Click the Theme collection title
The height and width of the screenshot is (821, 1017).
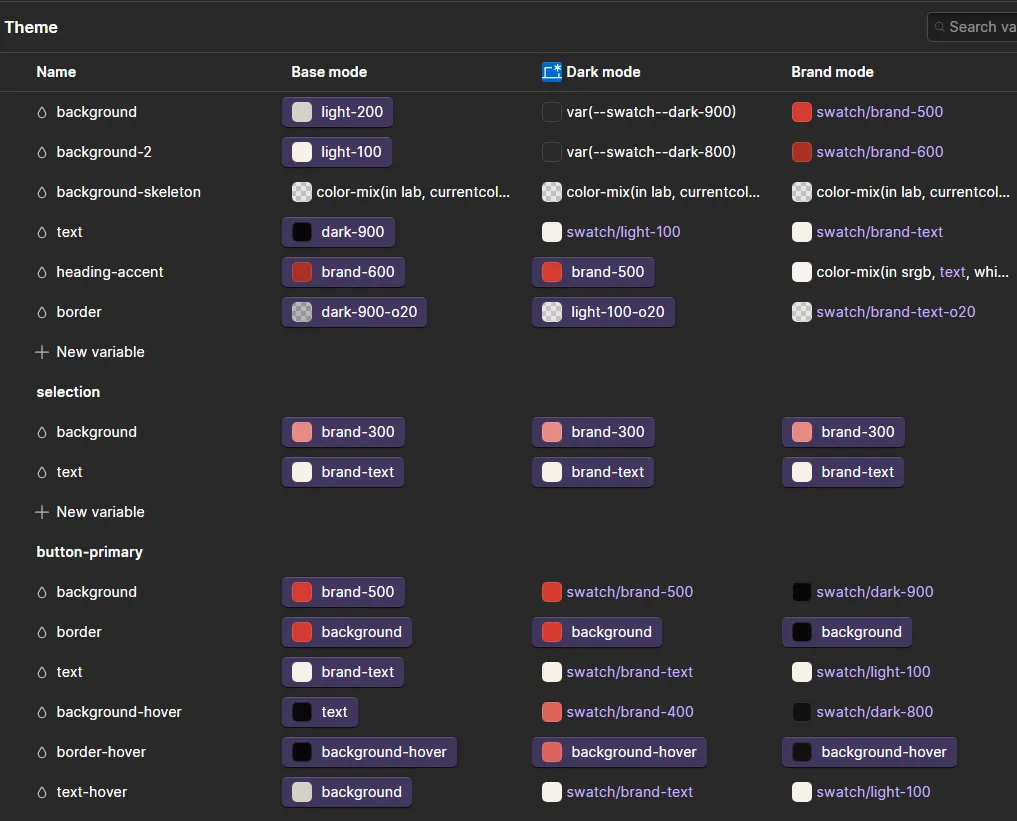click(31, 27)
